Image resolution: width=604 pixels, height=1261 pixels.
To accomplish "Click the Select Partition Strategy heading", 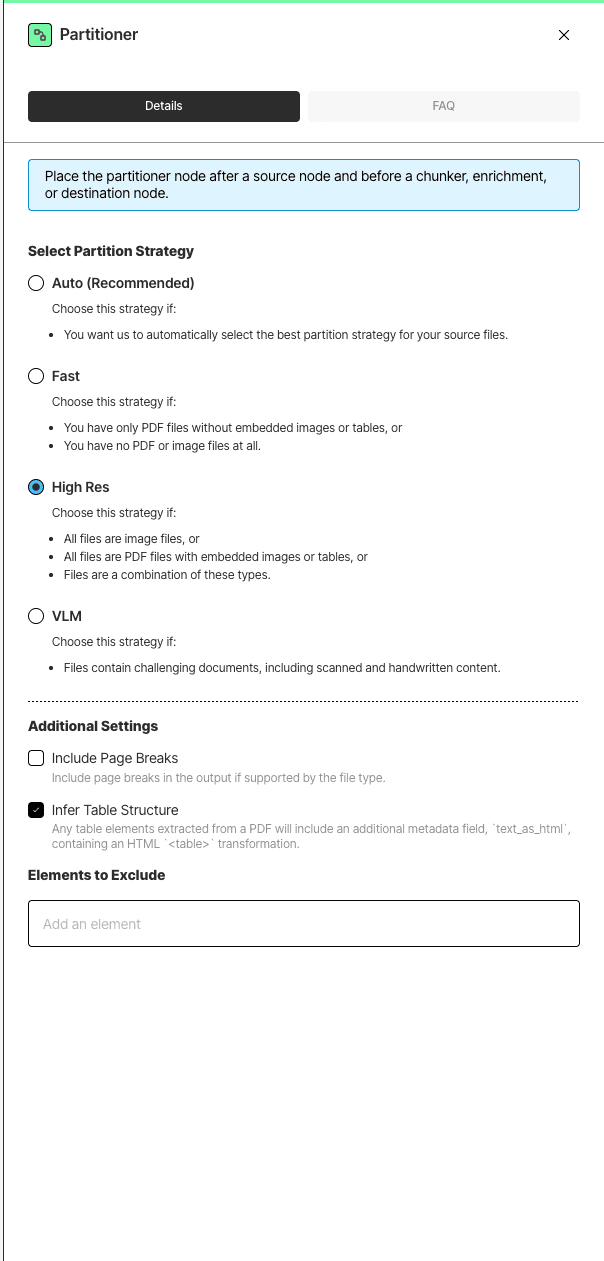I will tap(111, 252).
